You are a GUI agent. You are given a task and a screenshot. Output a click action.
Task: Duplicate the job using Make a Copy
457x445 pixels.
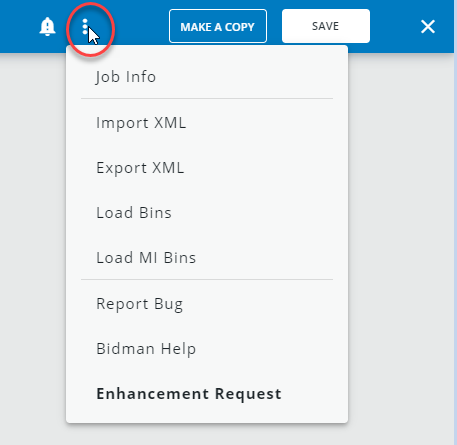coord(218,26)
